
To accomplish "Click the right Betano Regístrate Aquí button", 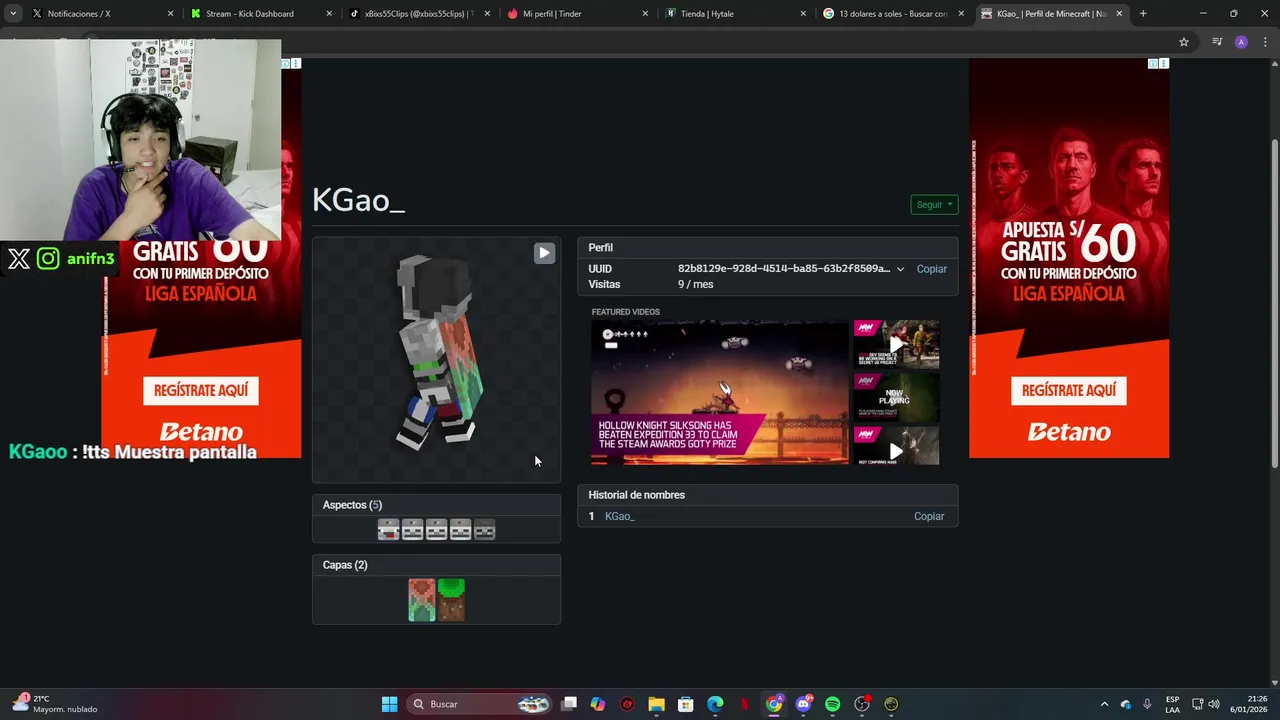I will pyautogui.click(x=1069, y=390).
